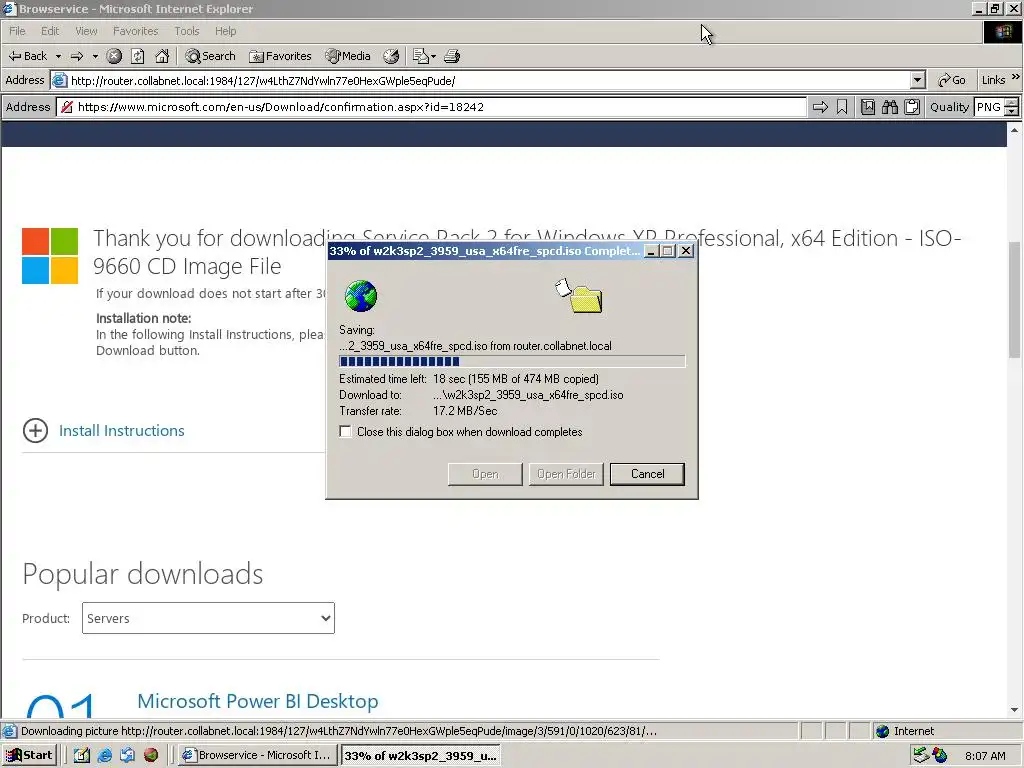Screen dimensions: 1024x768
Task: Open the Favorites pane button
Action: coord(280,56)
